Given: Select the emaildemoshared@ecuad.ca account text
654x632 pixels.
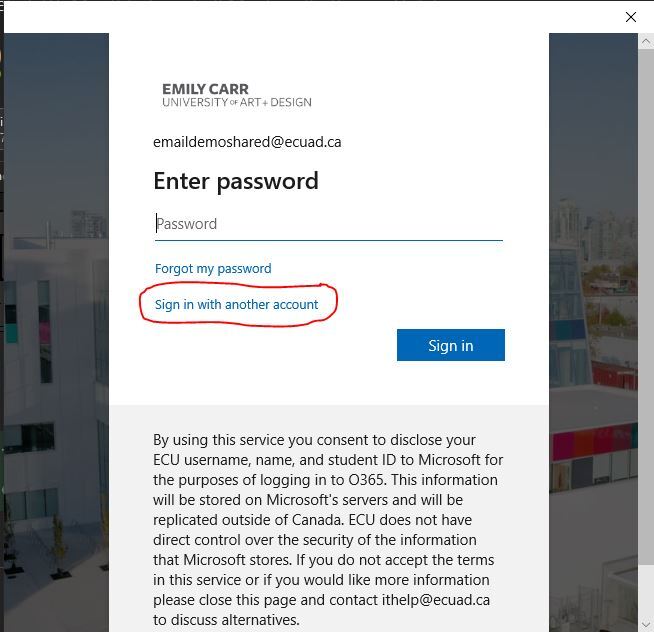Looking at the screenshot, I should (247, 142).
